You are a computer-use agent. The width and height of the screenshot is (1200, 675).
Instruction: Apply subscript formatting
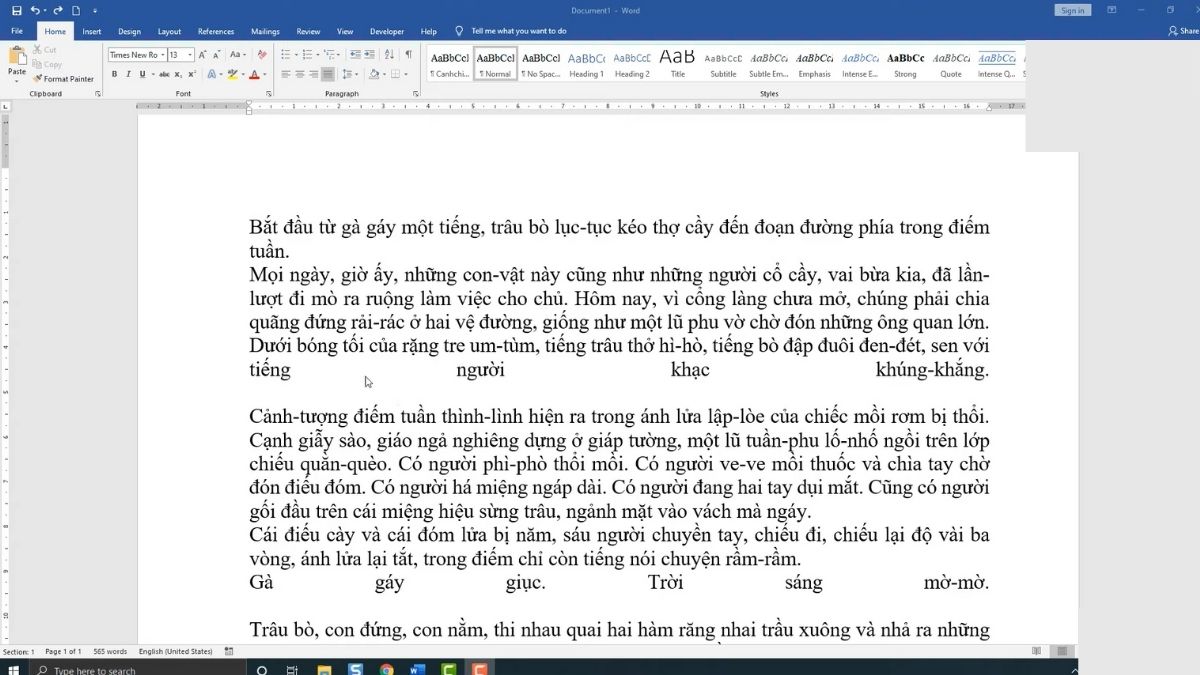click(178, 74)
